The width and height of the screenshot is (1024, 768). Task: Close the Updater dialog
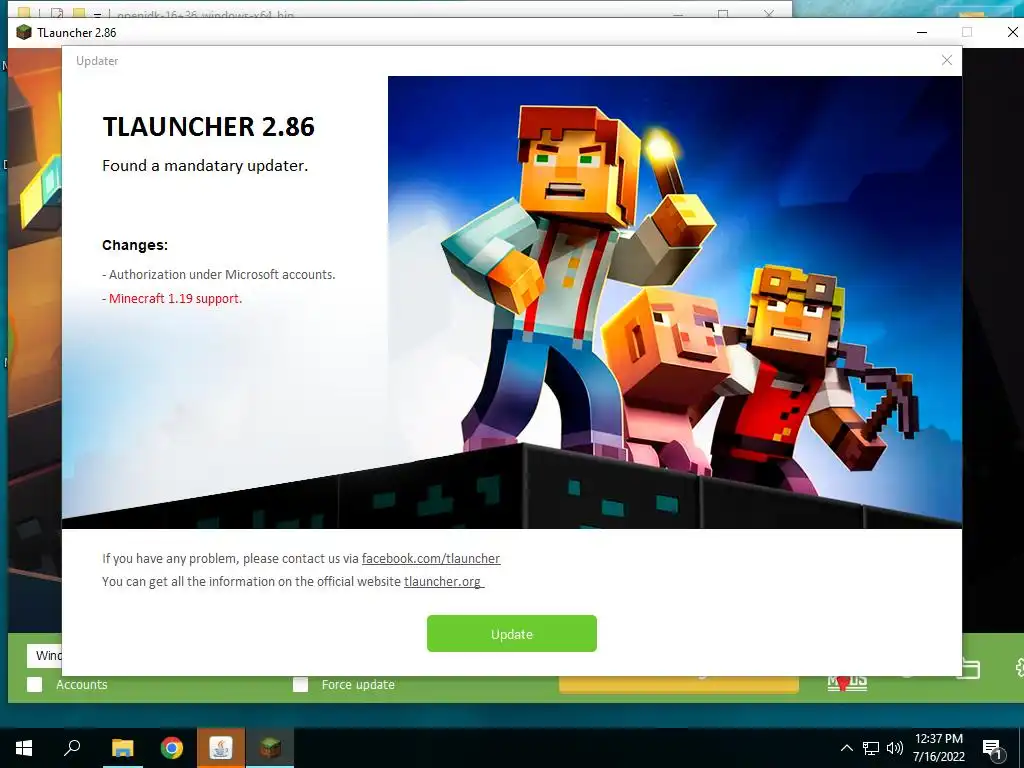pos(947,60)
